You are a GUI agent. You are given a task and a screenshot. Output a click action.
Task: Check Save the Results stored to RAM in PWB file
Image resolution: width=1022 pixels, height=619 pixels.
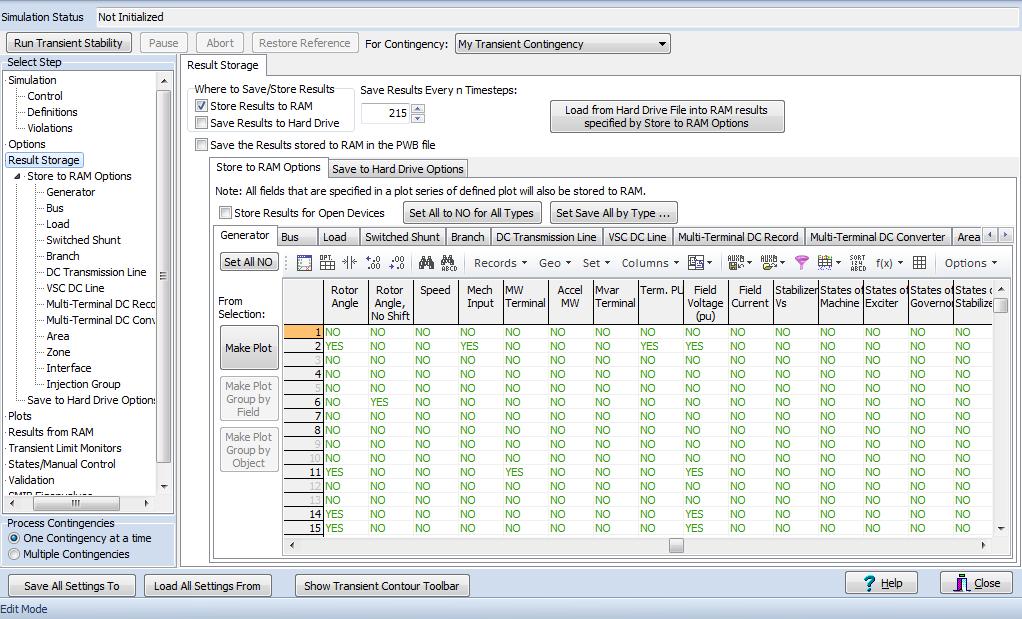202,145
